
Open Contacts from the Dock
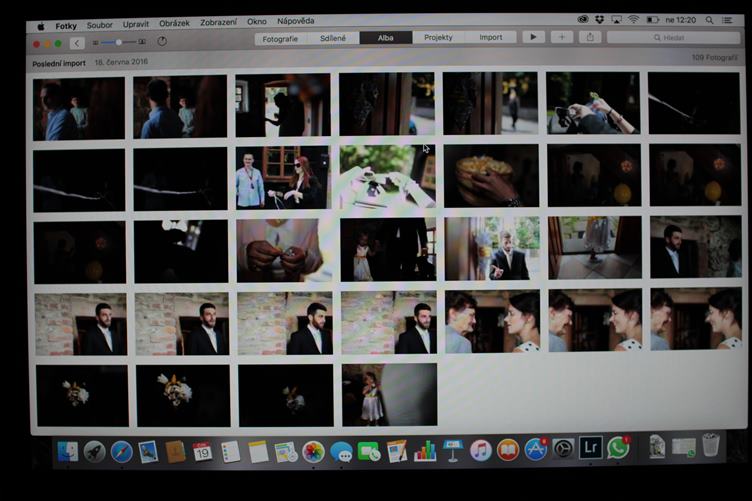(x=175, y=452)
